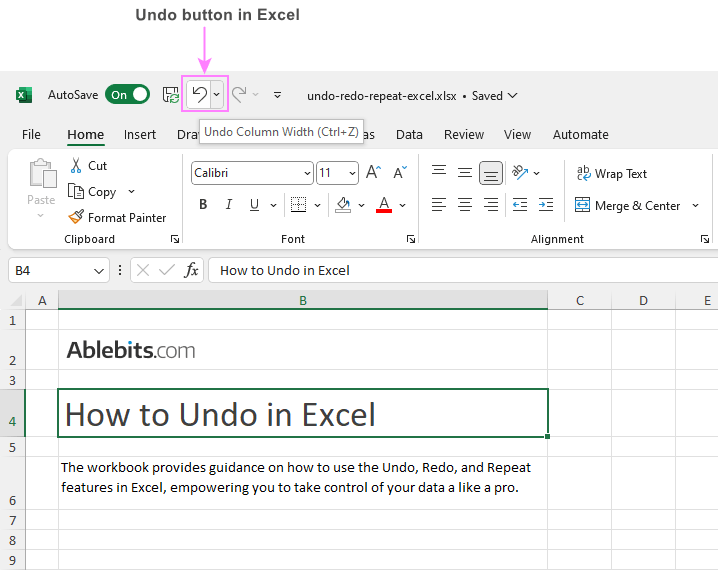Apply the red Font Color

tap(384, 205)
